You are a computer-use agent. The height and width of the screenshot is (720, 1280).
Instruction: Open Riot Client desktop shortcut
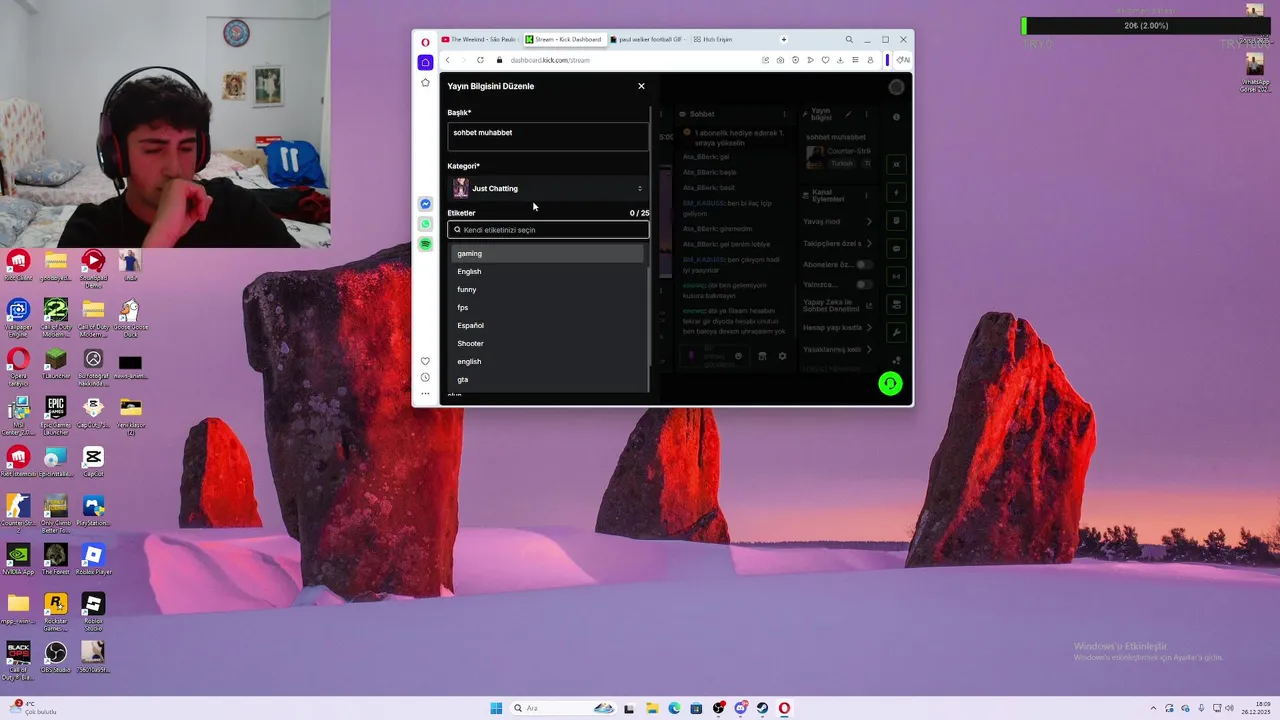coord(18,265)
